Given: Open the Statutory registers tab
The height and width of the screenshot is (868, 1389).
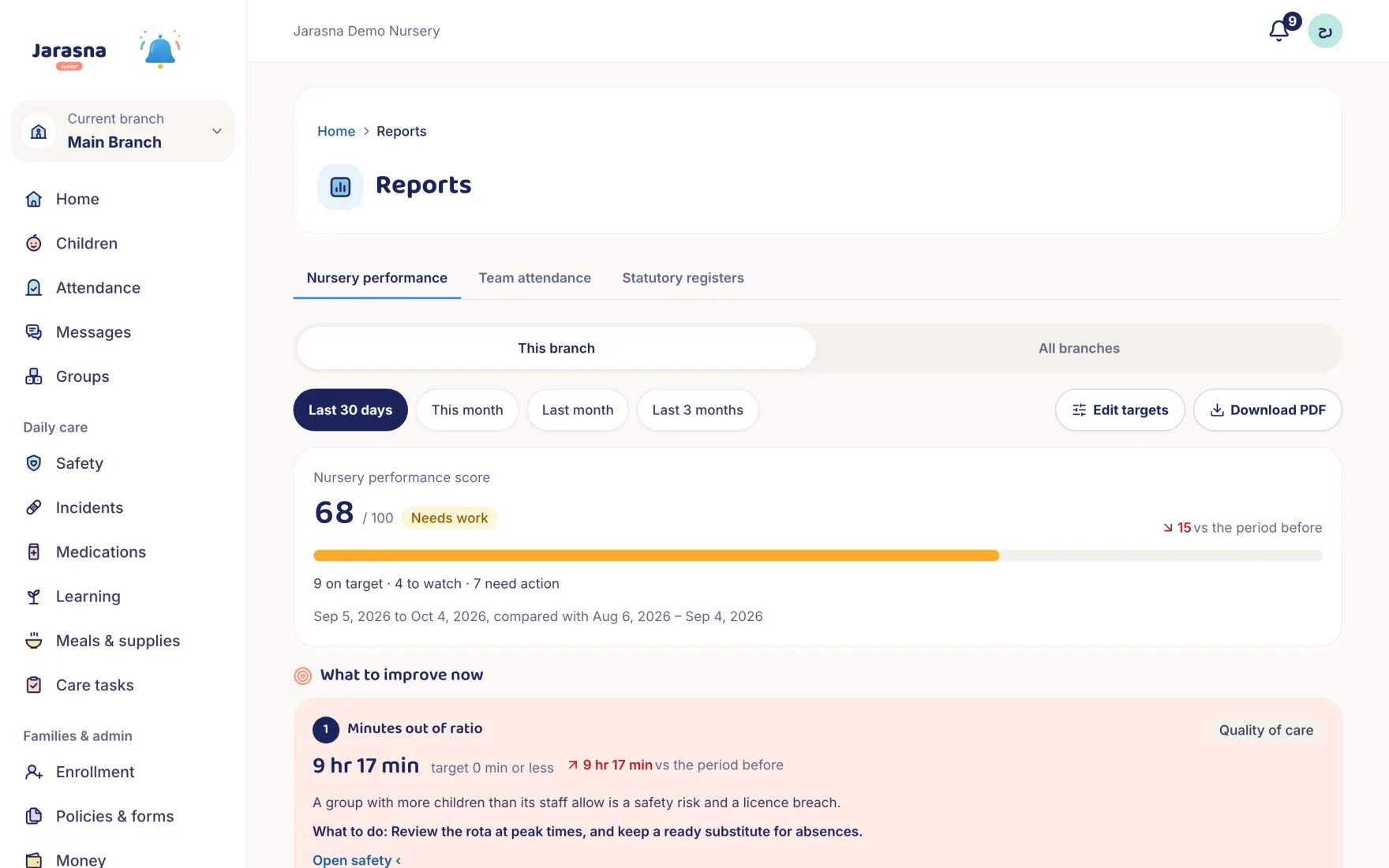Looking at the screenshot, I should pos(683,278).
